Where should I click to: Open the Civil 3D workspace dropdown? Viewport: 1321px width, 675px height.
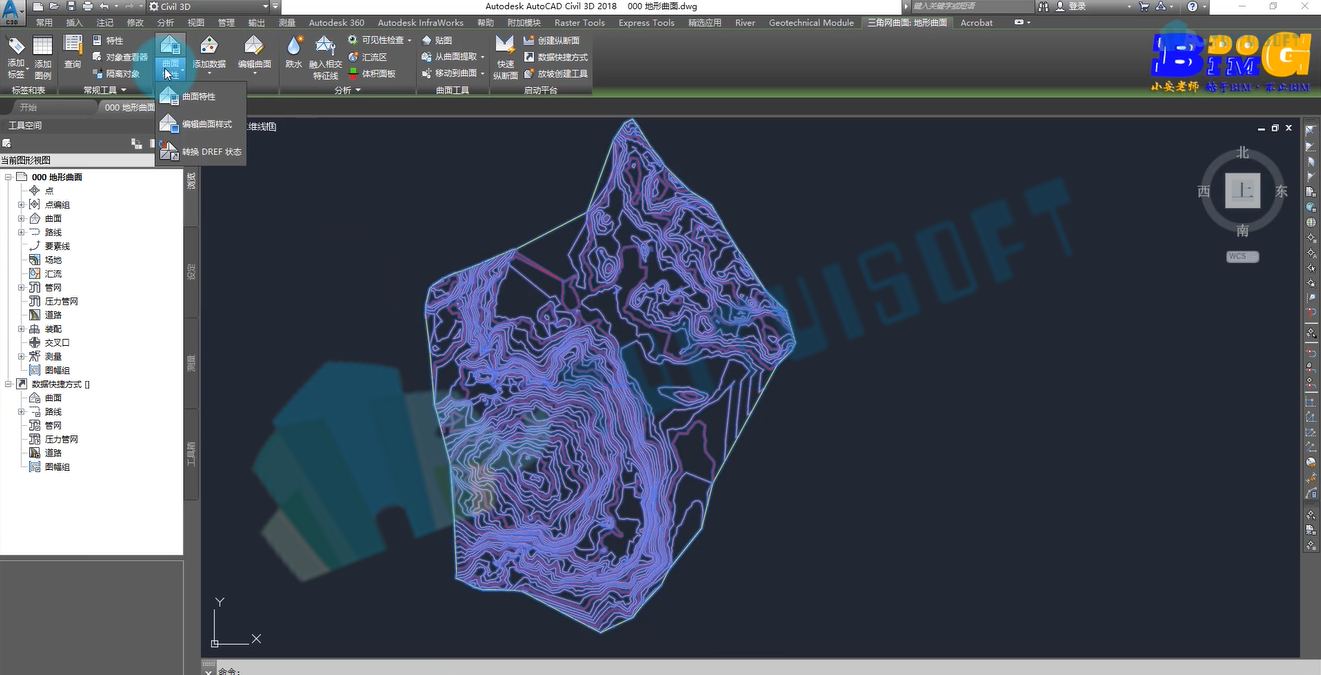point(213,7)
